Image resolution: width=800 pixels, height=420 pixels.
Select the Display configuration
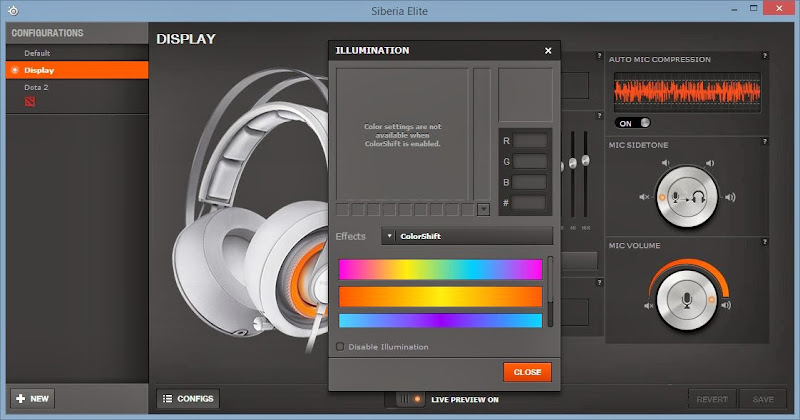(77, 70)
